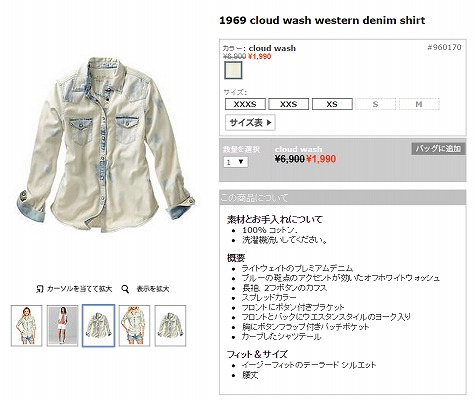Click the 表示を拡大 enlarge view link
Viewport: 476px width, 400px height.
pyautogui.click(x=153, y=289)
